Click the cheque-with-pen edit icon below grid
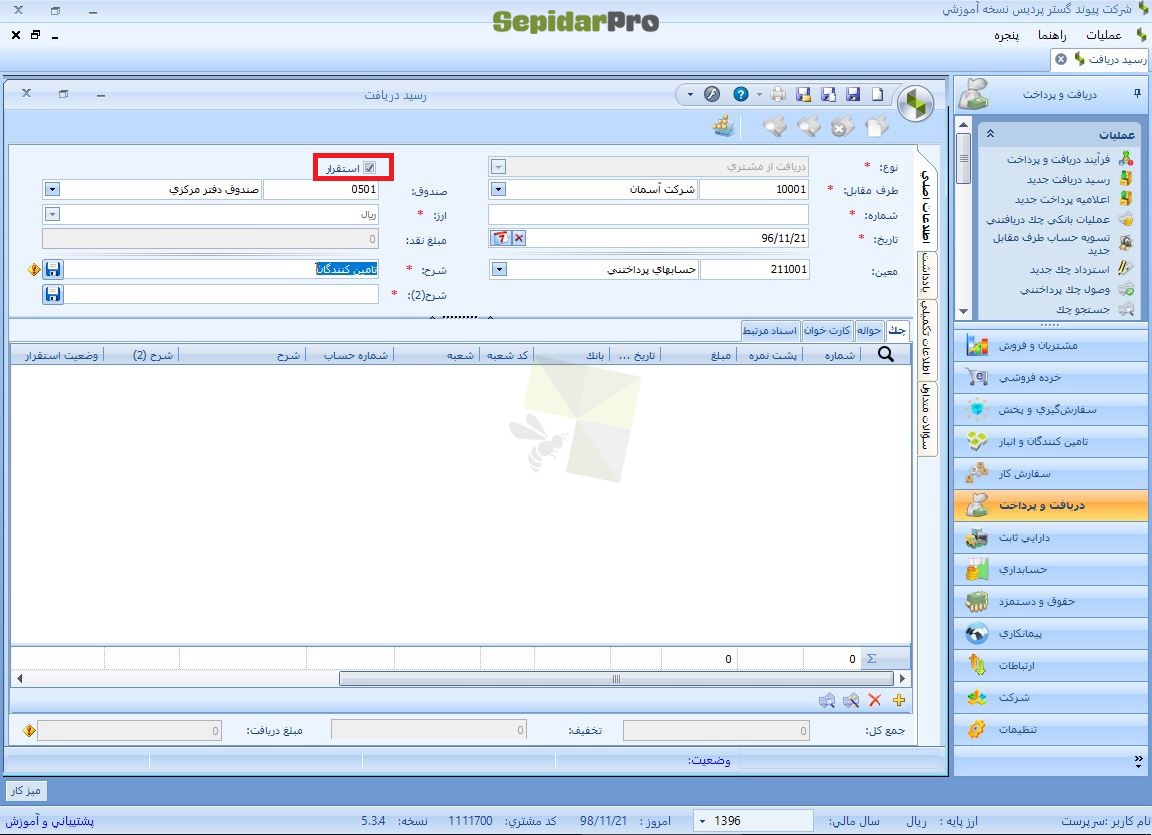Viewport: 1152px width, 835px height. (x=851, y=701)
